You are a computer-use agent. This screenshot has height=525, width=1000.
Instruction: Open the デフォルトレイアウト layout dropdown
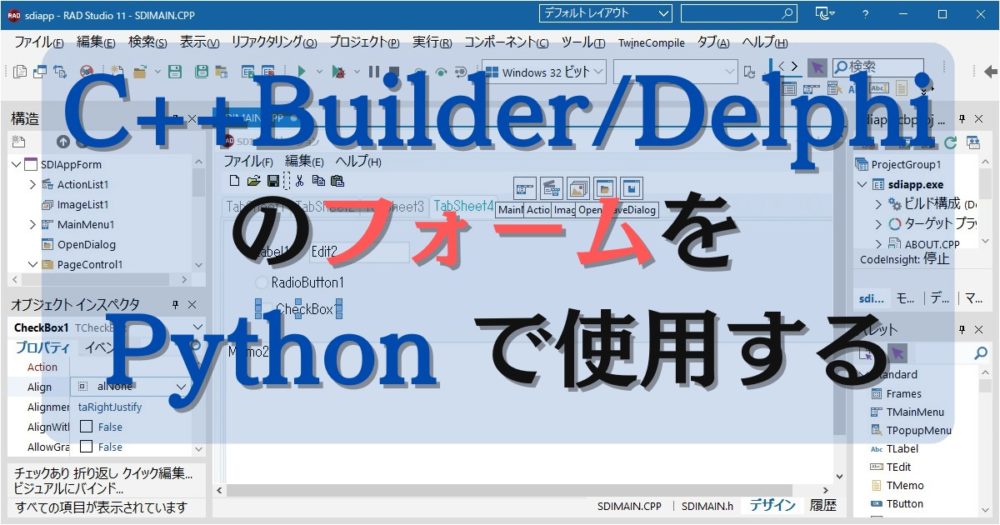[605, 13]
